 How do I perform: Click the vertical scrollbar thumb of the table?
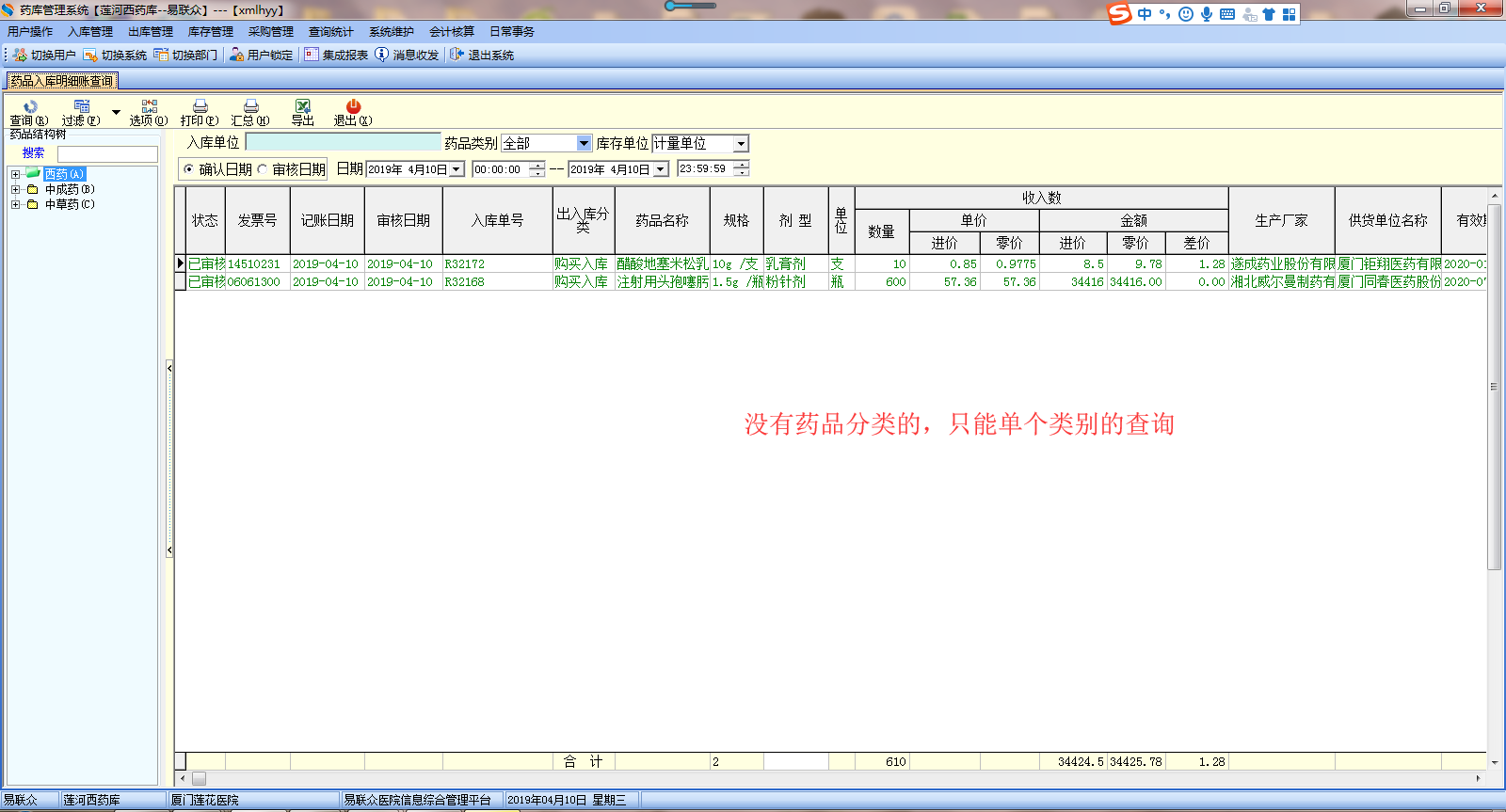point(1494,386)
